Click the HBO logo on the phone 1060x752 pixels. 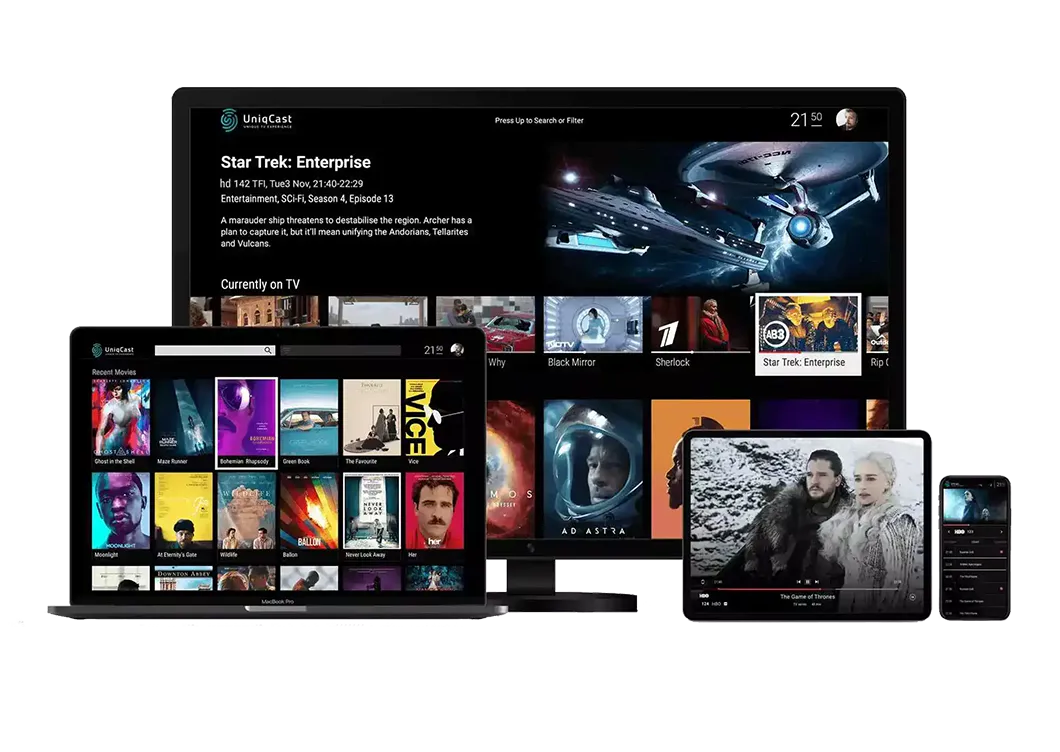click(959, 532)
